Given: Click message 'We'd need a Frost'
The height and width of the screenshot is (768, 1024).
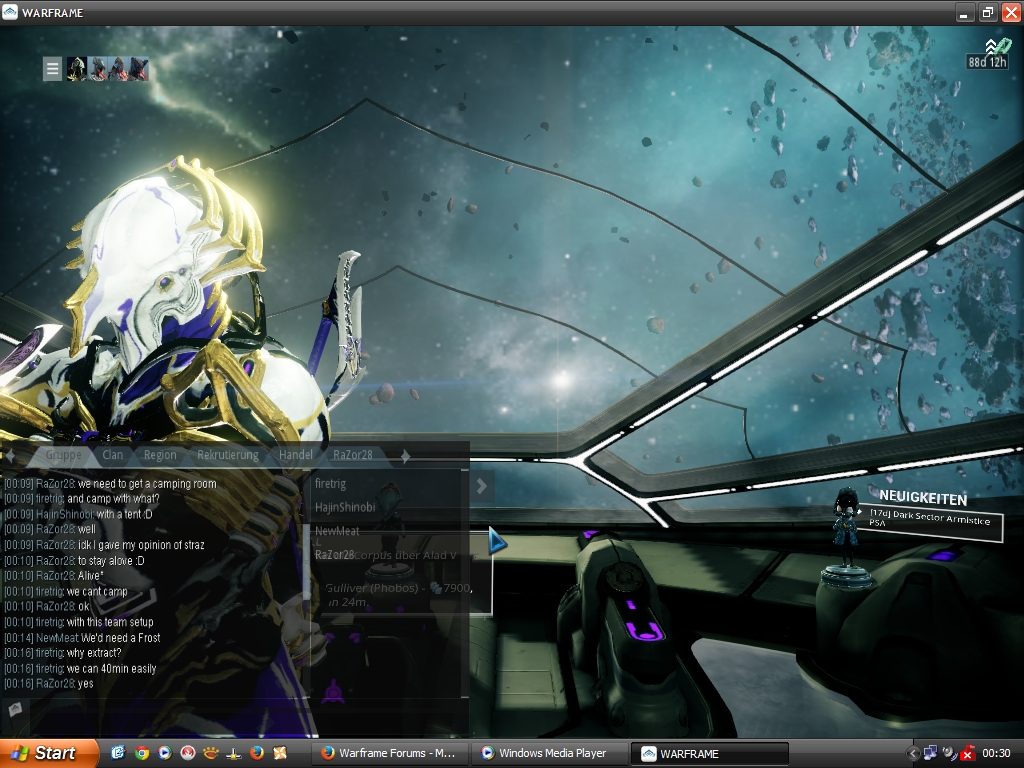Looking at the screenshot, I should click(121, 637).
